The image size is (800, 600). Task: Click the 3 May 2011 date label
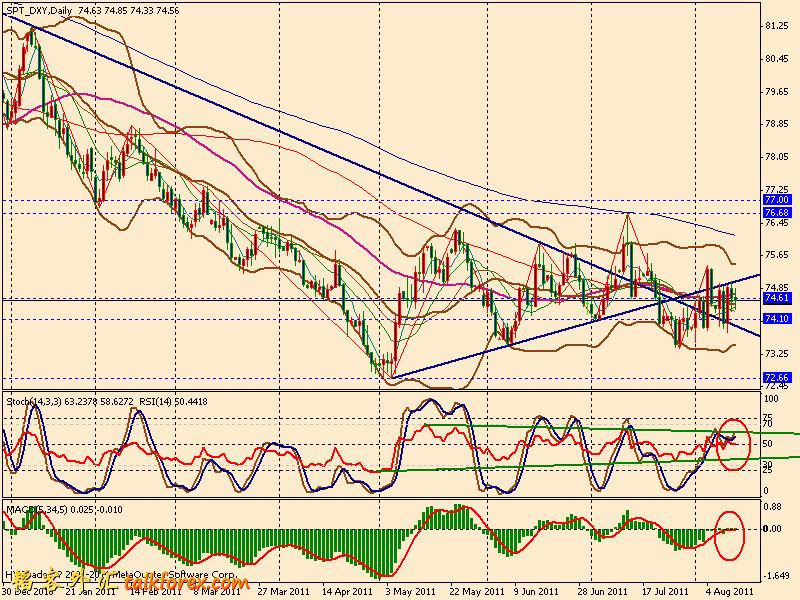tap(411, 592)
